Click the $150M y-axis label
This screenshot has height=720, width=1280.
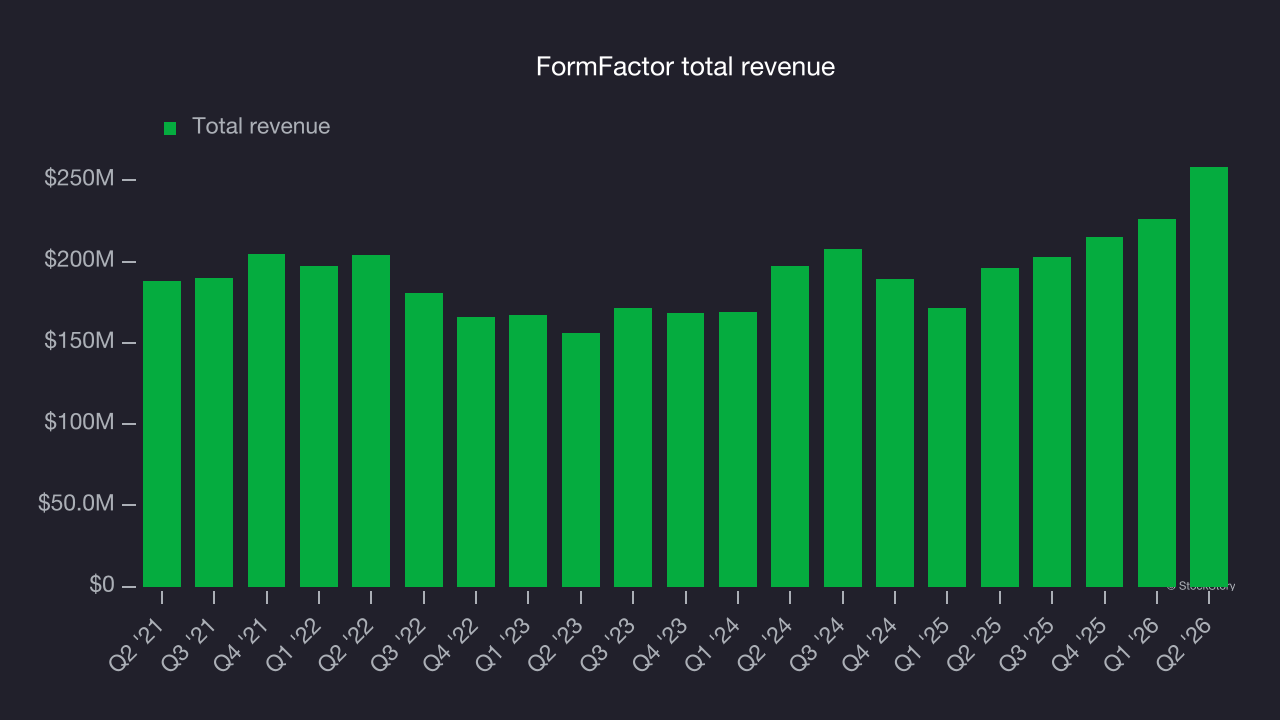(x=79, y=342)
